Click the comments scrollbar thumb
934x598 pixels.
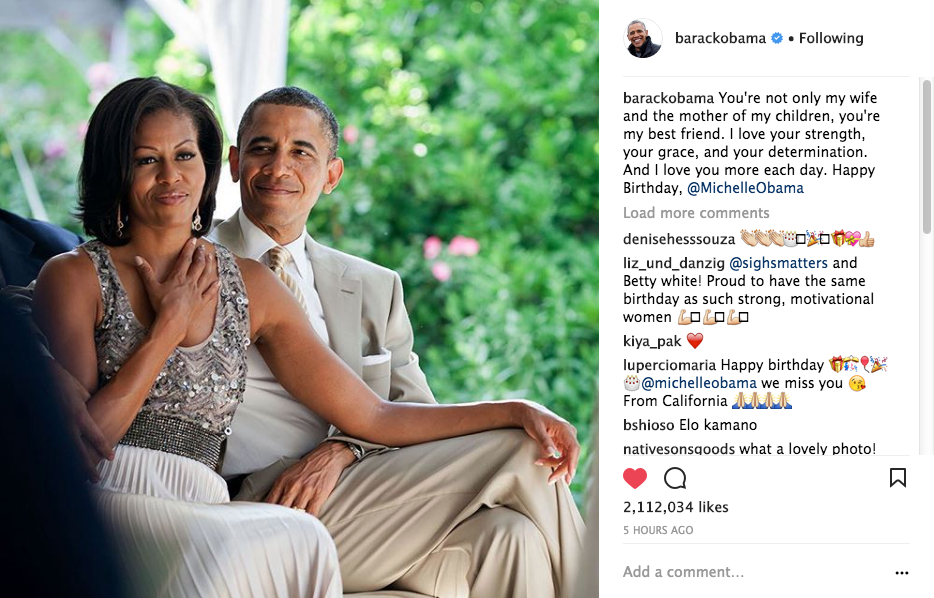(926, 157)
